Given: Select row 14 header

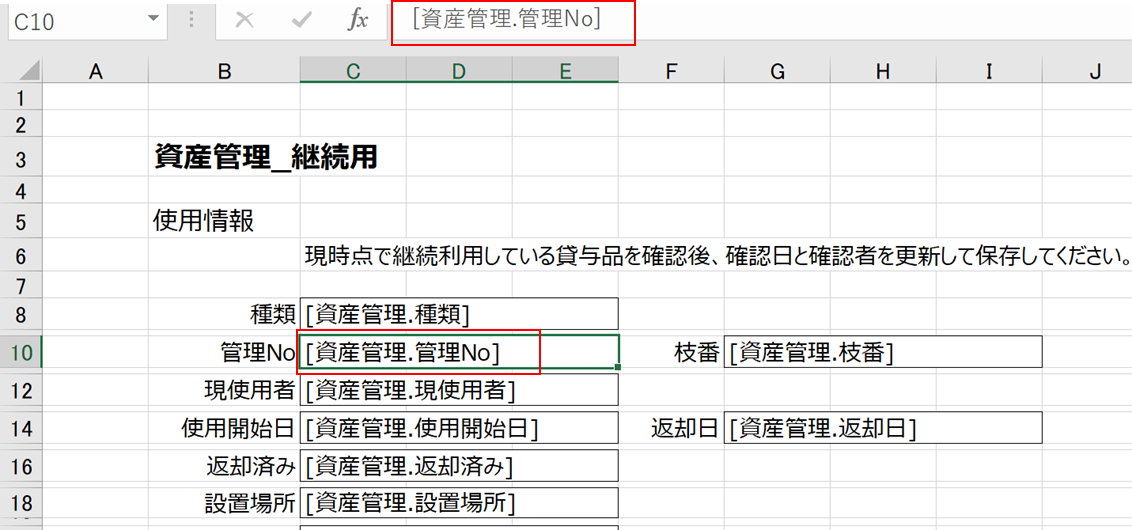Looking at the screenshot, I should point(21,429).
